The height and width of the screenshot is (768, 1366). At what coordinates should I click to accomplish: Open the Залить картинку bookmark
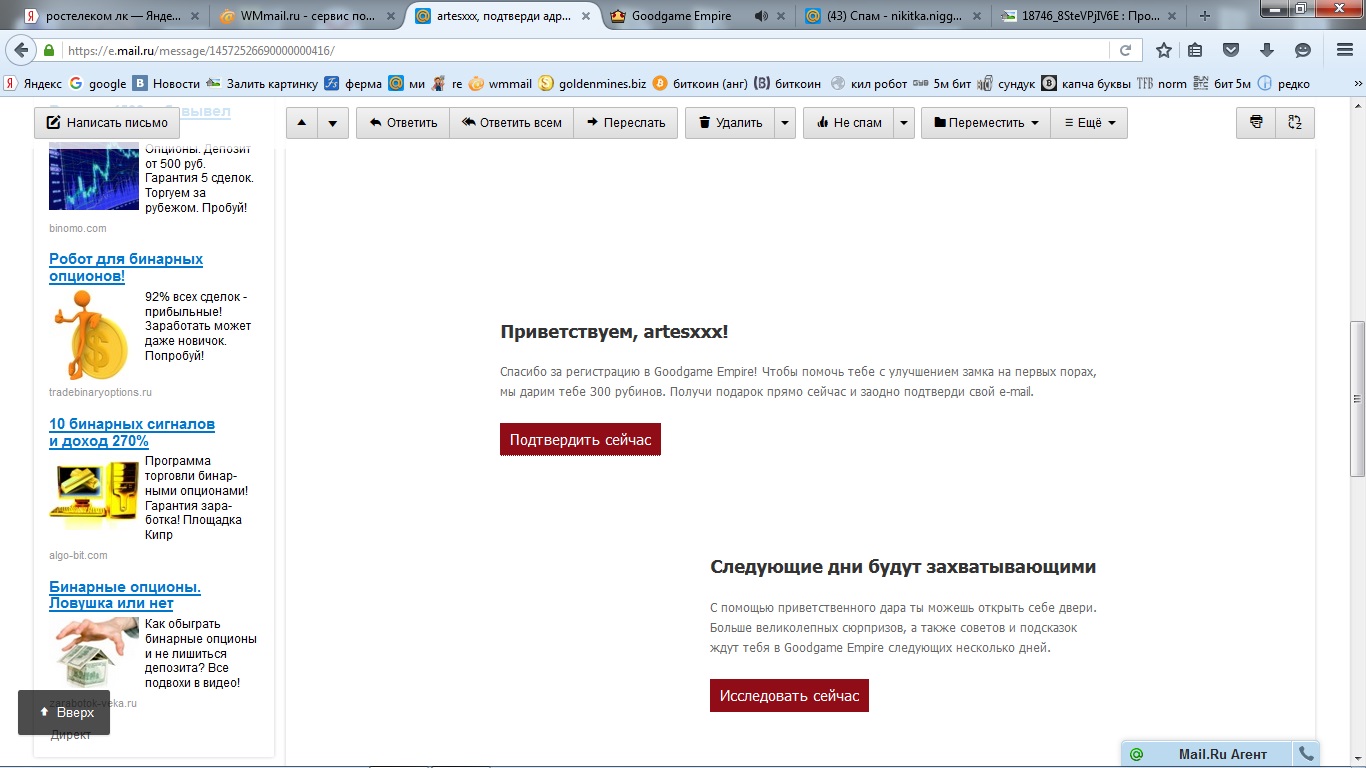point(262,84)
